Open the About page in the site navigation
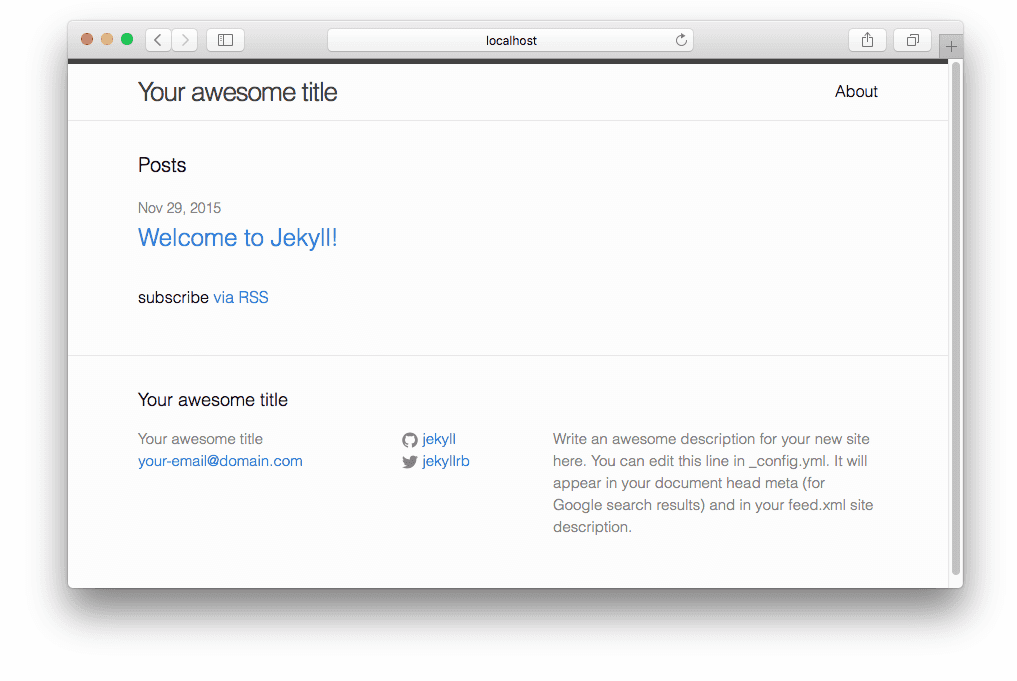1017x681 pixels. [856, 92]
